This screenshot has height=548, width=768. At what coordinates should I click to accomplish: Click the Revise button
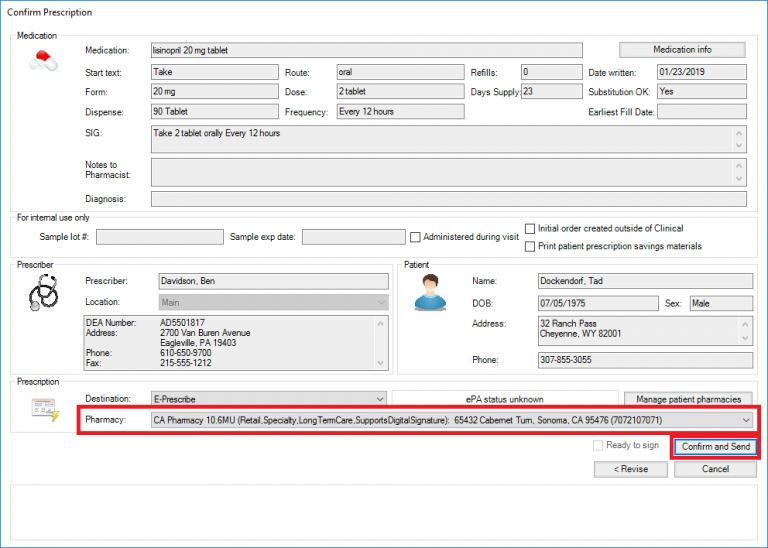[x=630, y=469]
